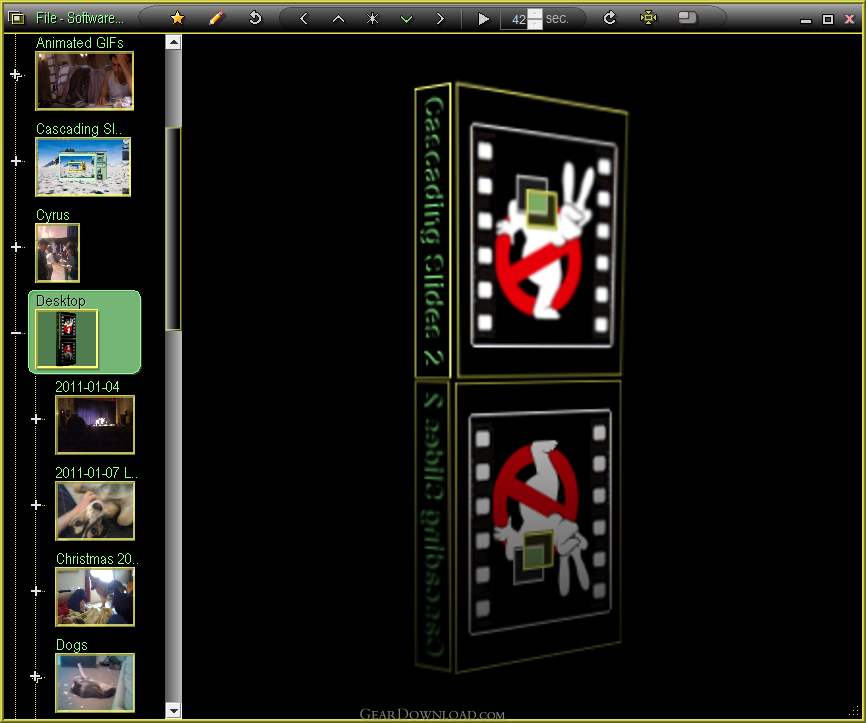Minimize the slideshow window
Viewport: 866px width, 723px height.
pos(806,20)
